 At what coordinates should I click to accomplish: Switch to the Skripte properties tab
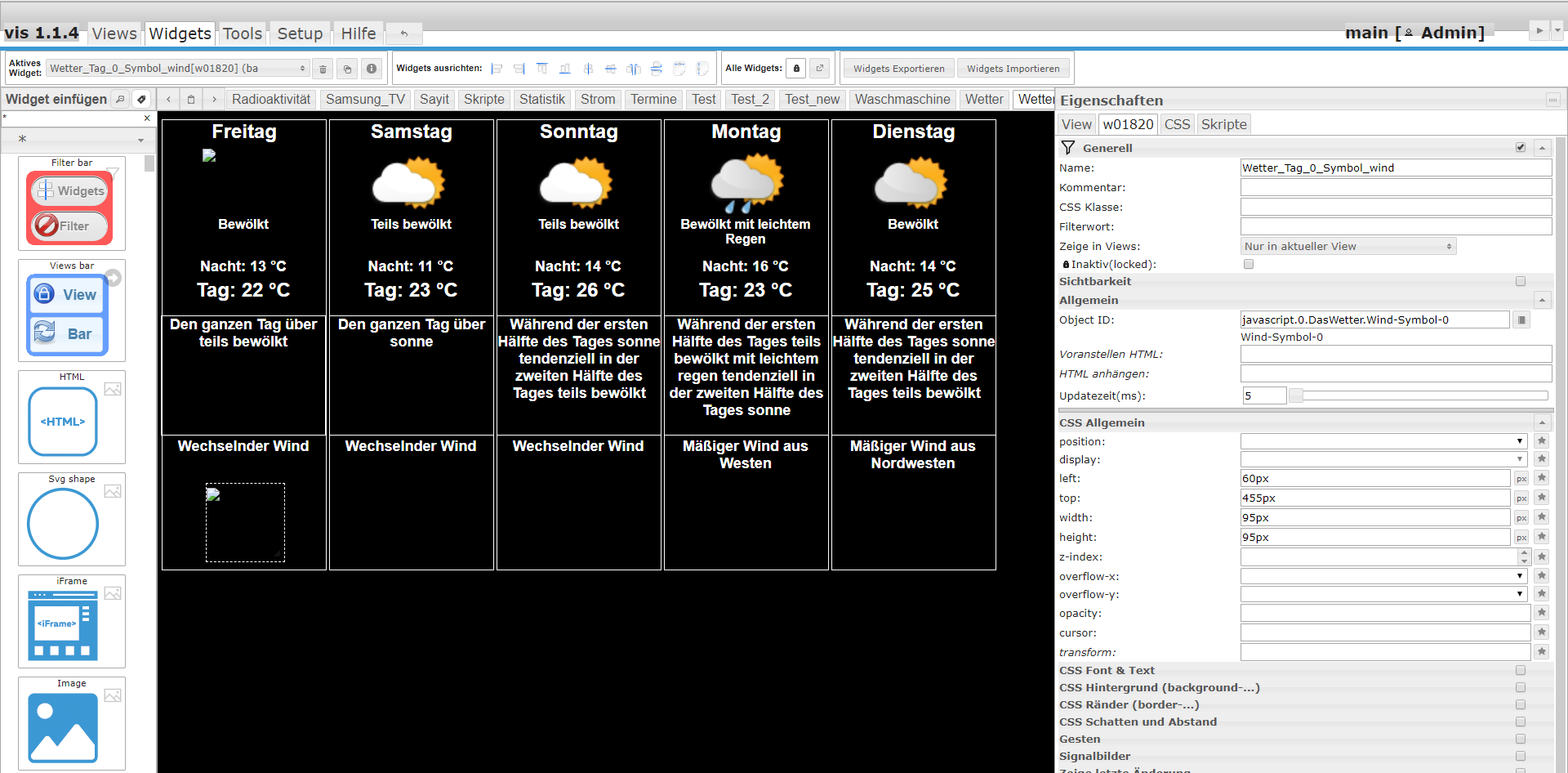click(1223, 124)
